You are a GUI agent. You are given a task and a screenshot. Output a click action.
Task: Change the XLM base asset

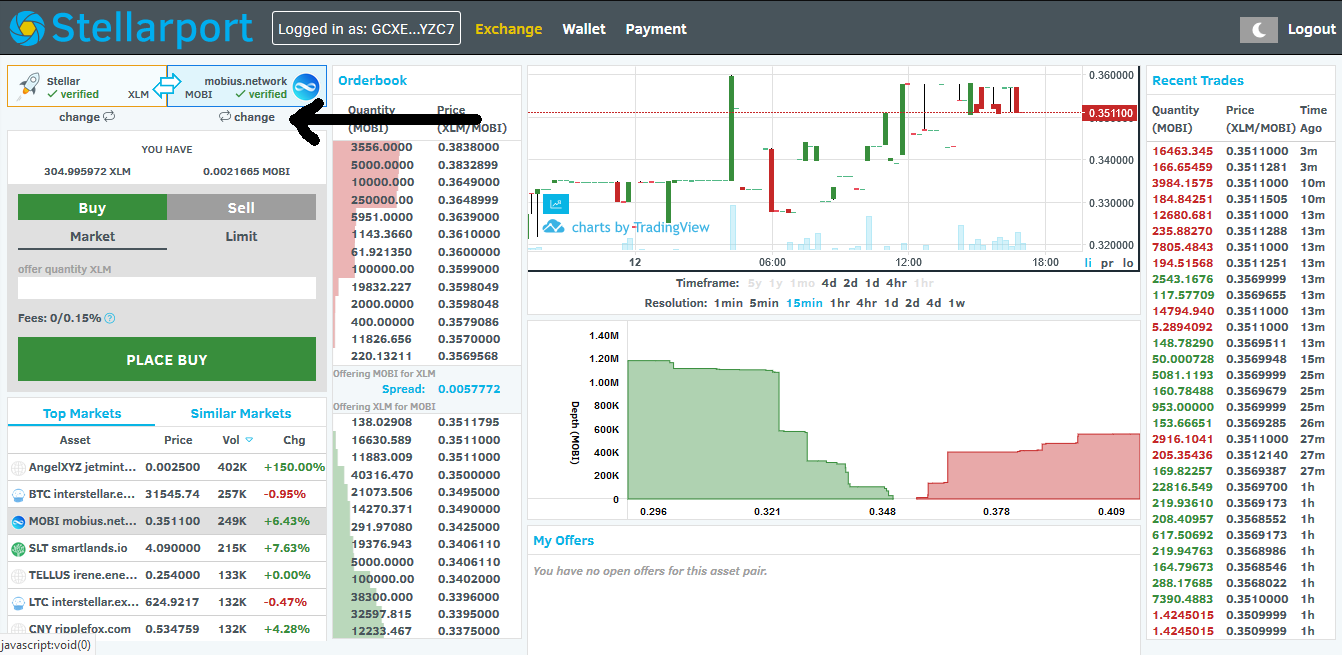(87, 117)
